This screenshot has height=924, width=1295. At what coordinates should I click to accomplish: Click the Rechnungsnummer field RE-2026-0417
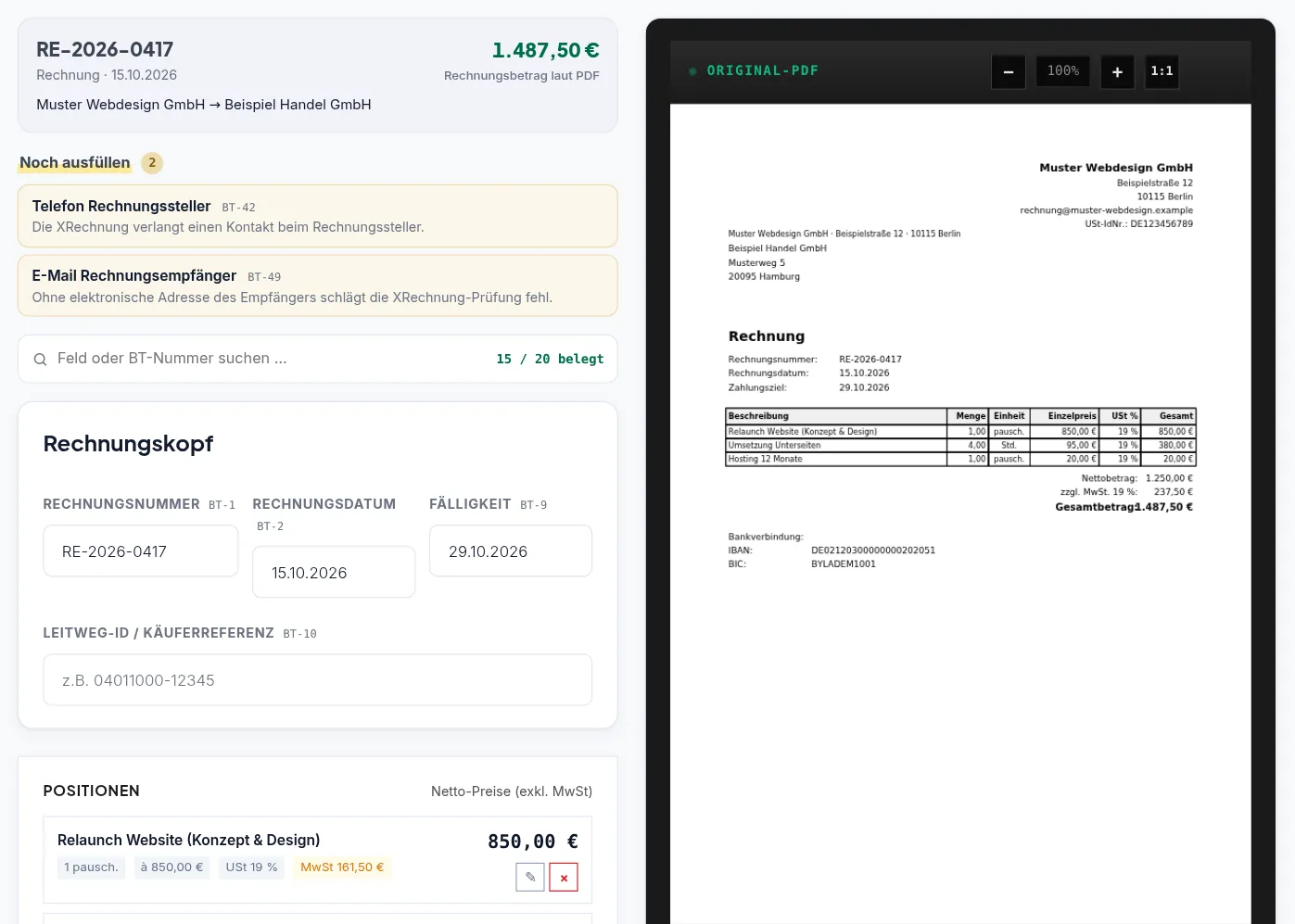[141, 551]
